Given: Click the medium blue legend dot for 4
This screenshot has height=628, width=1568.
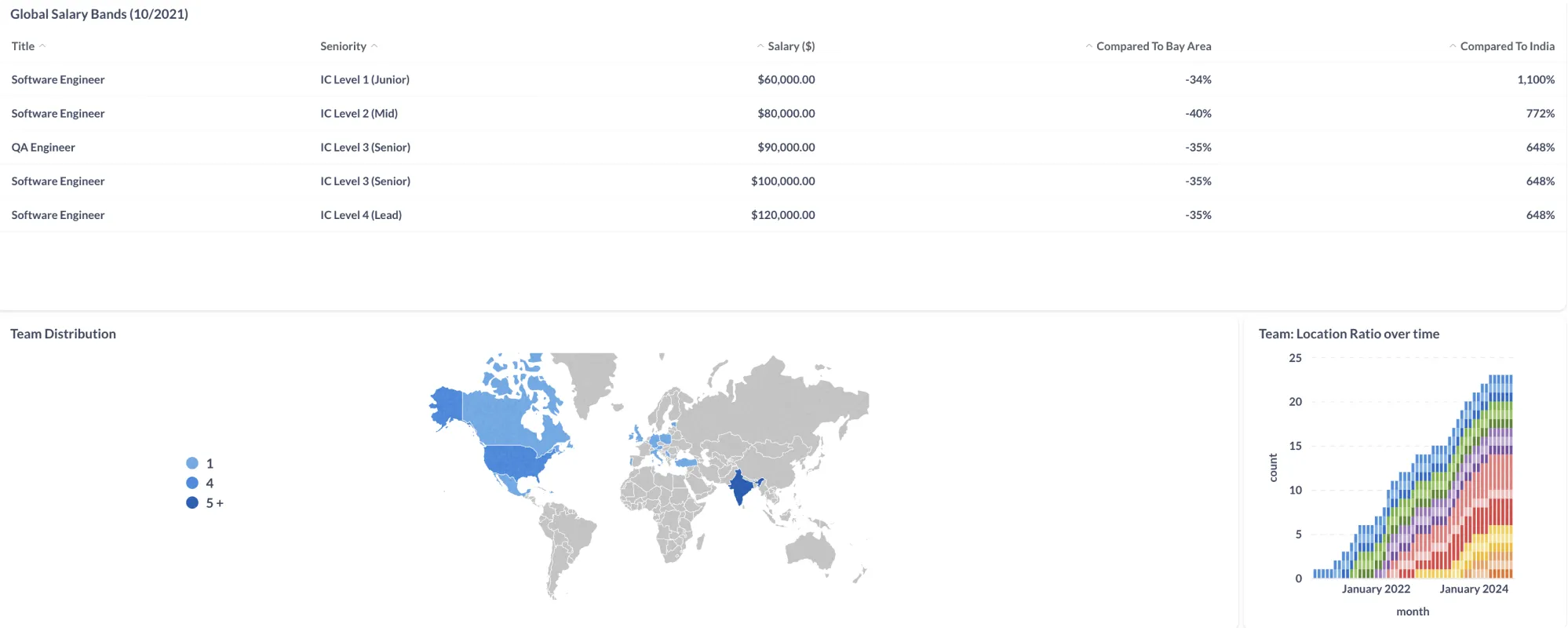Looking at the screenshot, I should tap(192, 483).
